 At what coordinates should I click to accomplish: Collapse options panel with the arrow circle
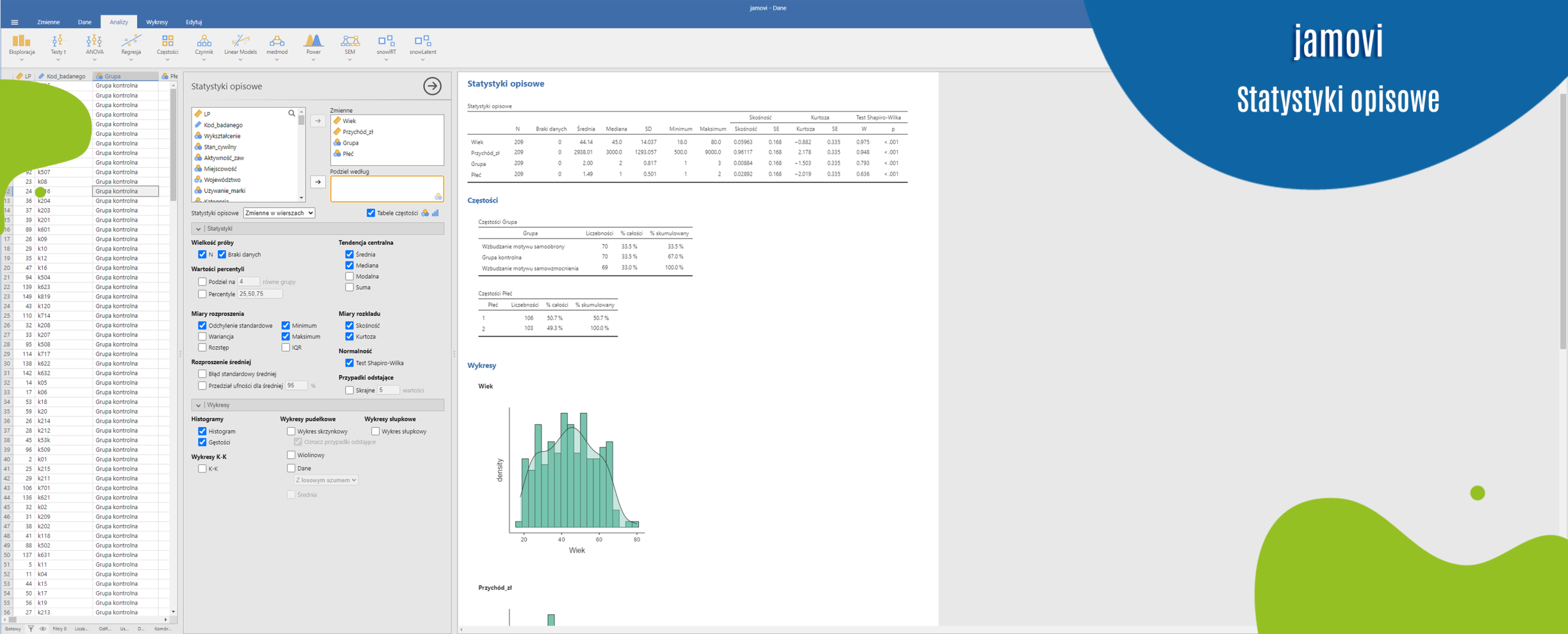432,86
